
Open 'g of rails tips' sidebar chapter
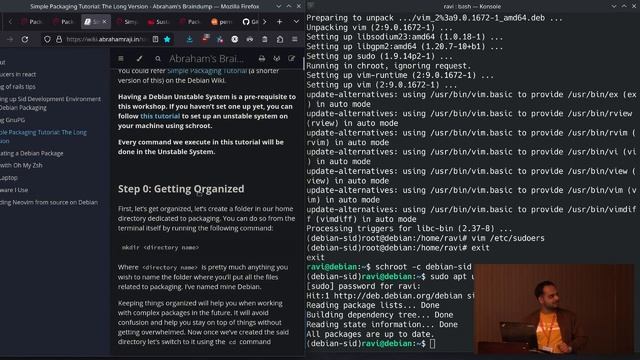pos(18,87)
